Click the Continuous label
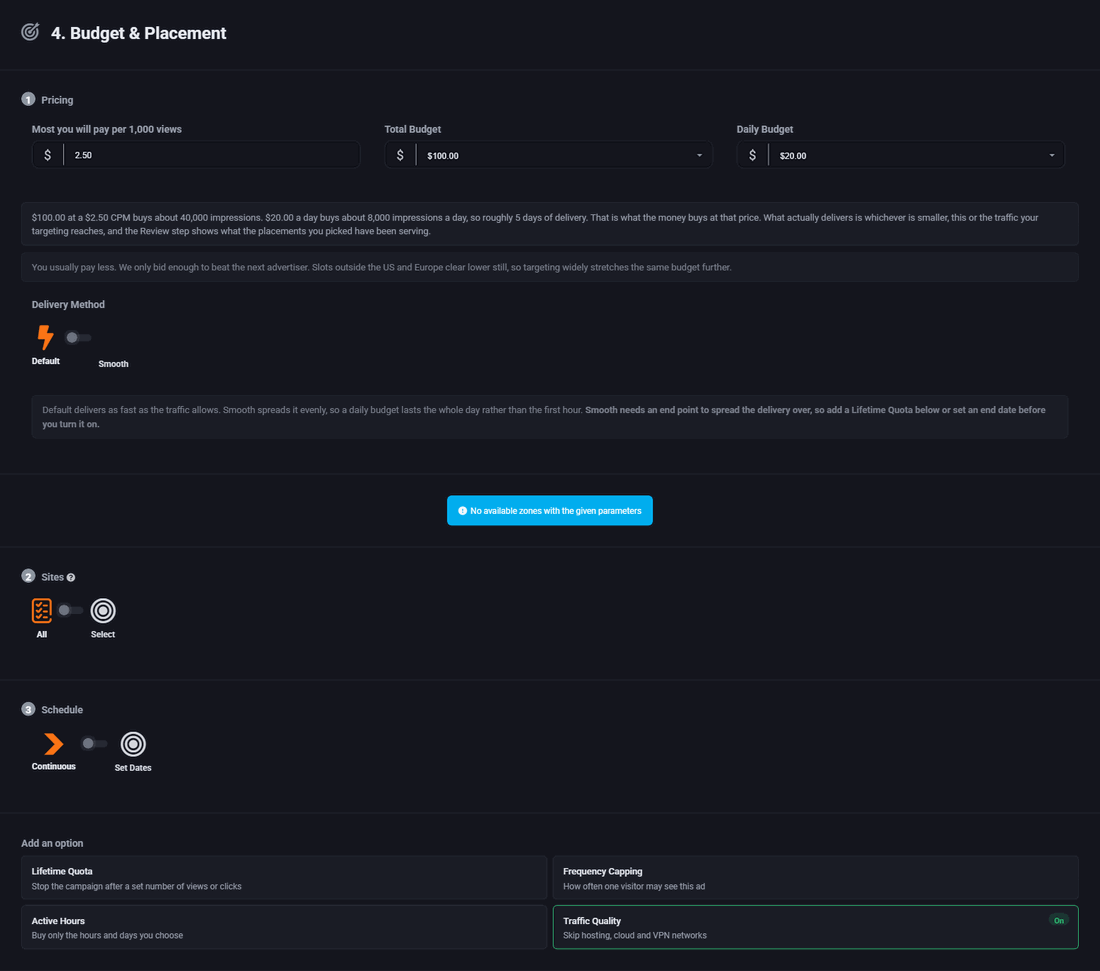 click(53, 767)
